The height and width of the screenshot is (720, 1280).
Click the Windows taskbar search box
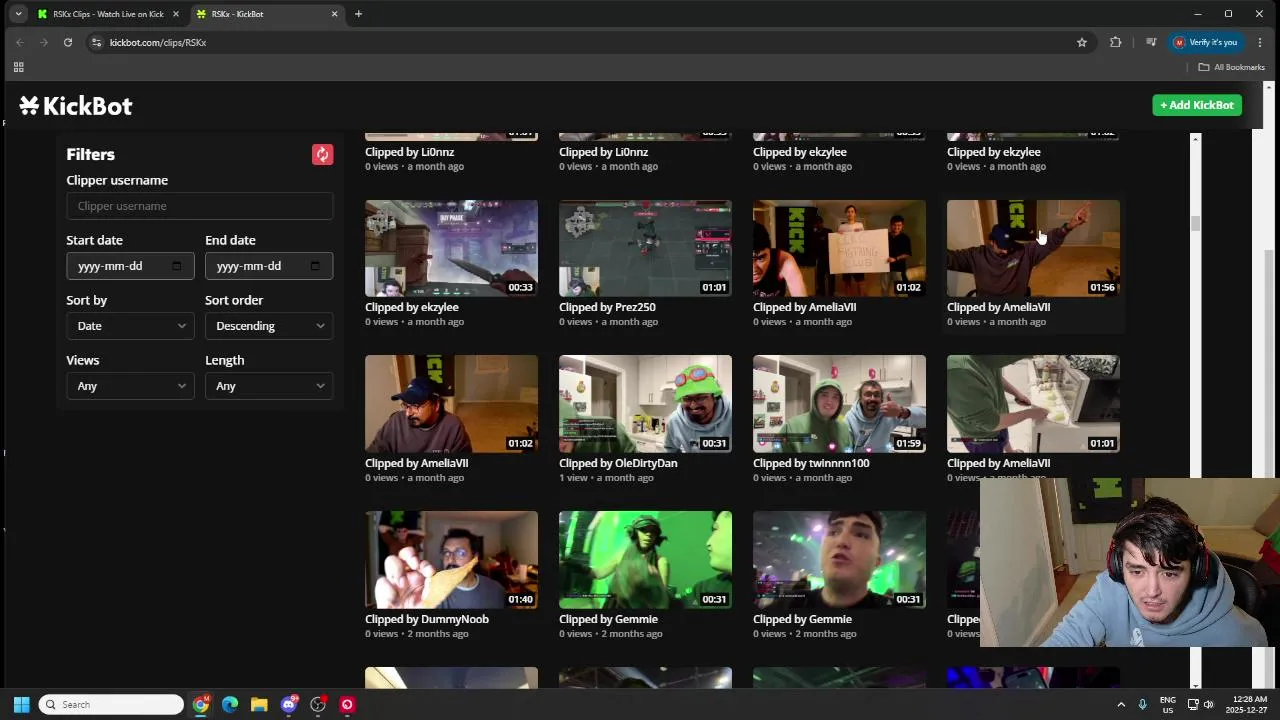coord(111,704)
